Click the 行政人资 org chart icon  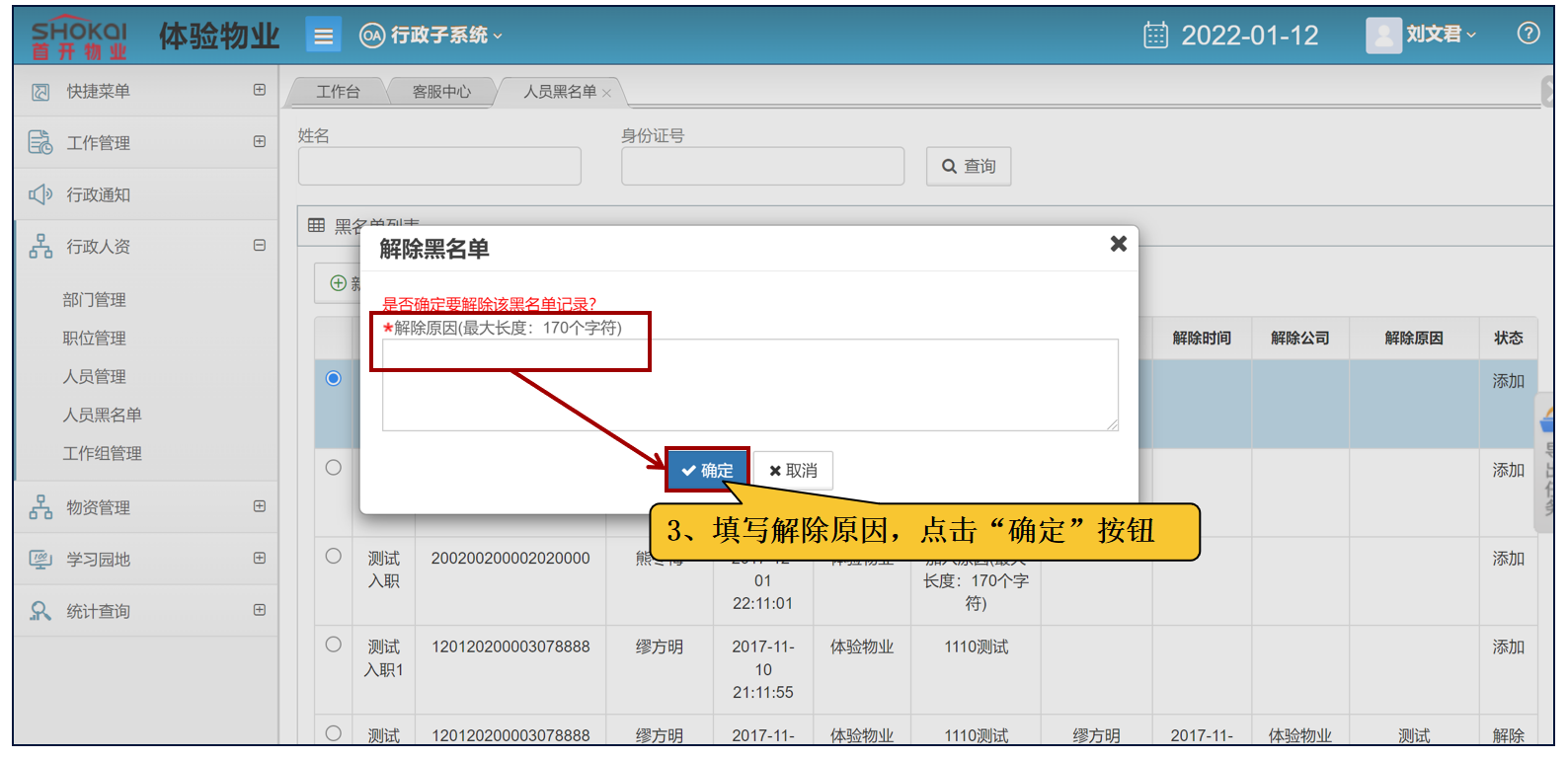40,246
